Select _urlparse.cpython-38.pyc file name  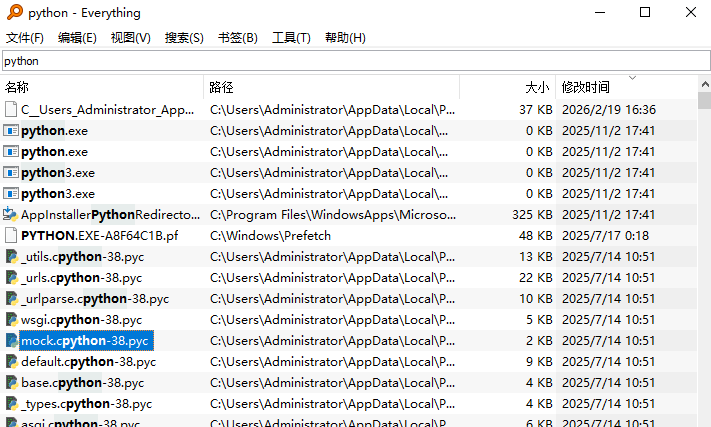click(x=95, y=299)
